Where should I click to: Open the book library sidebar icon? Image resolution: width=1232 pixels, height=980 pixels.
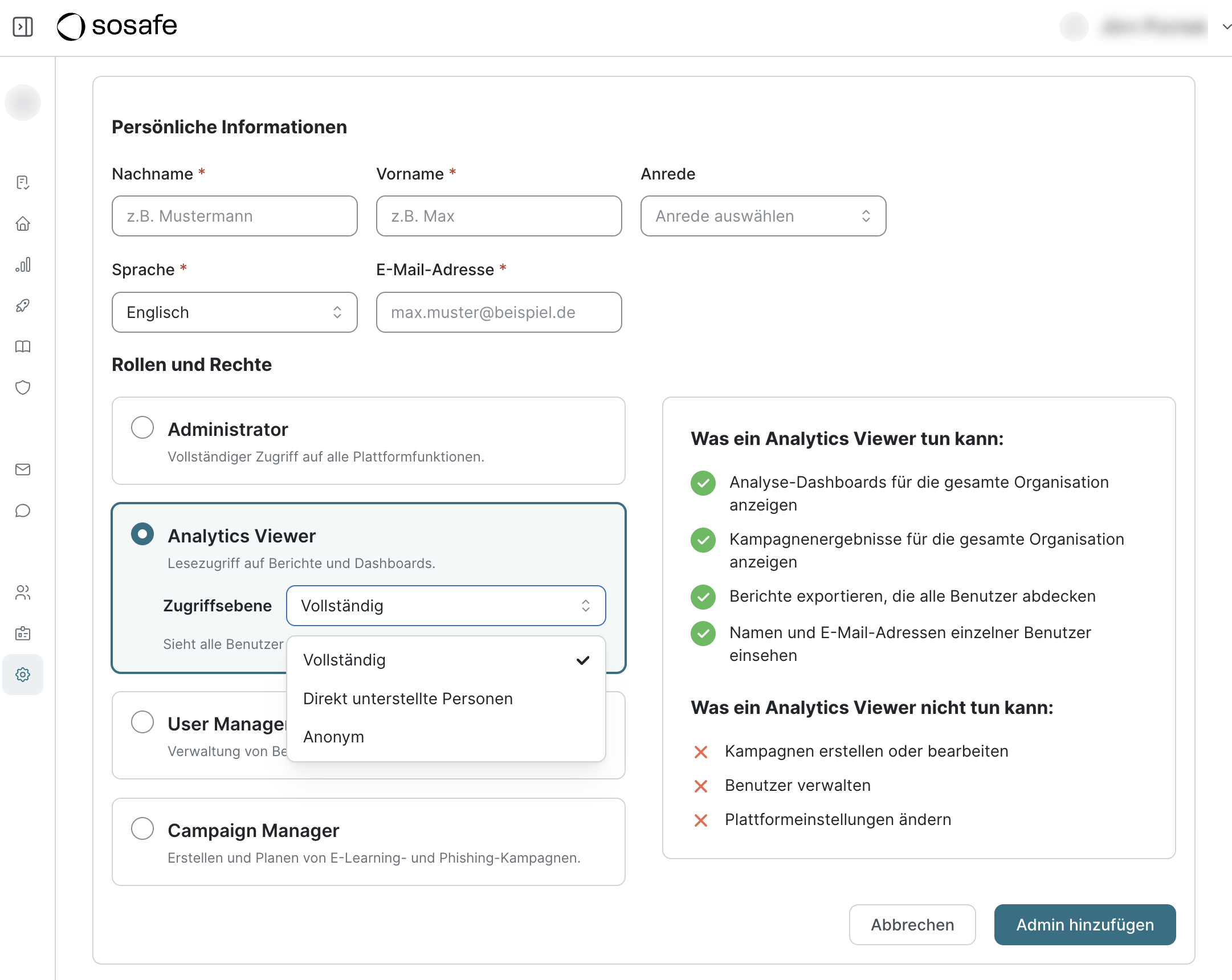click(x=23, y=347)
